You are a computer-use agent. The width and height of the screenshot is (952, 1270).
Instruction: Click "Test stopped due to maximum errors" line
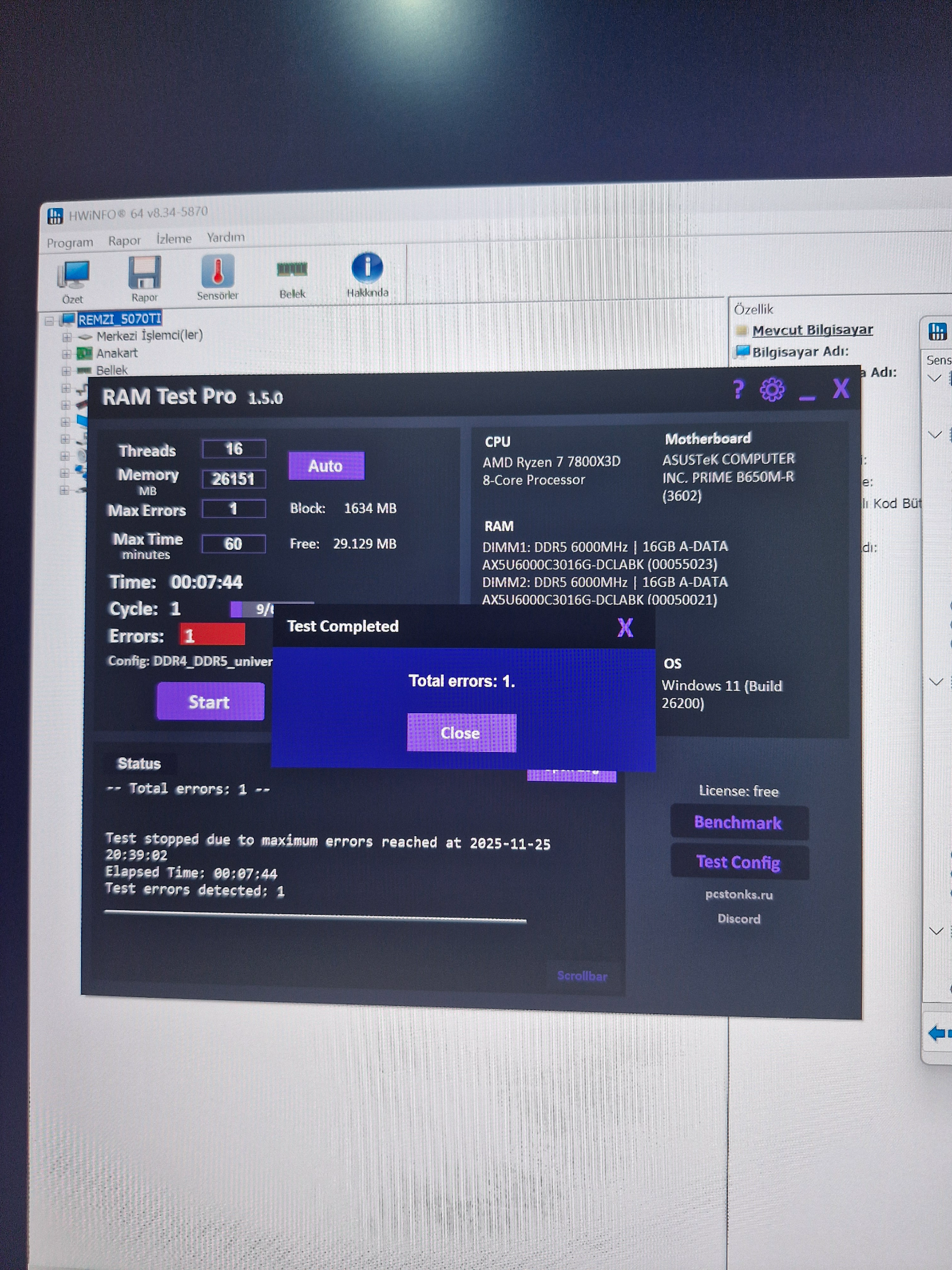click(328, 841)
